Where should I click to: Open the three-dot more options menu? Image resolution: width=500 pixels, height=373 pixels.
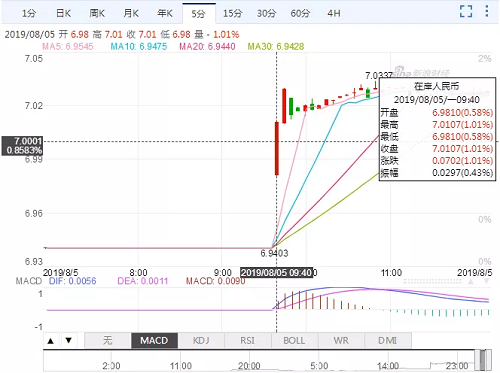point(487,11)
